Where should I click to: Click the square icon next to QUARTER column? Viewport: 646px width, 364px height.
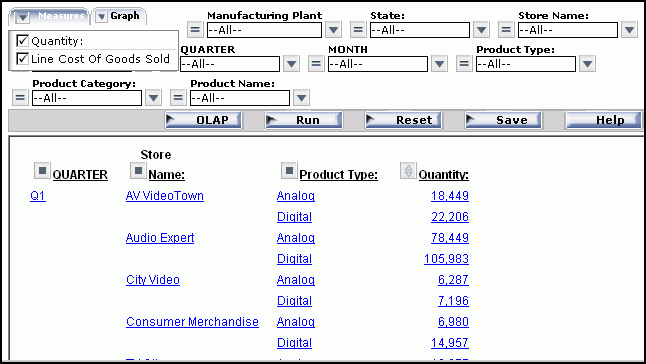pos(42,170)
